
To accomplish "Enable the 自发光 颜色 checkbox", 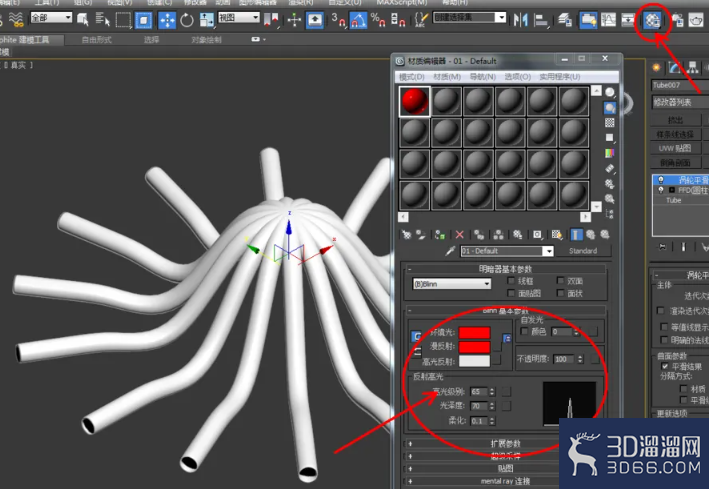I will pyautogui.click(x=525, y=332).
